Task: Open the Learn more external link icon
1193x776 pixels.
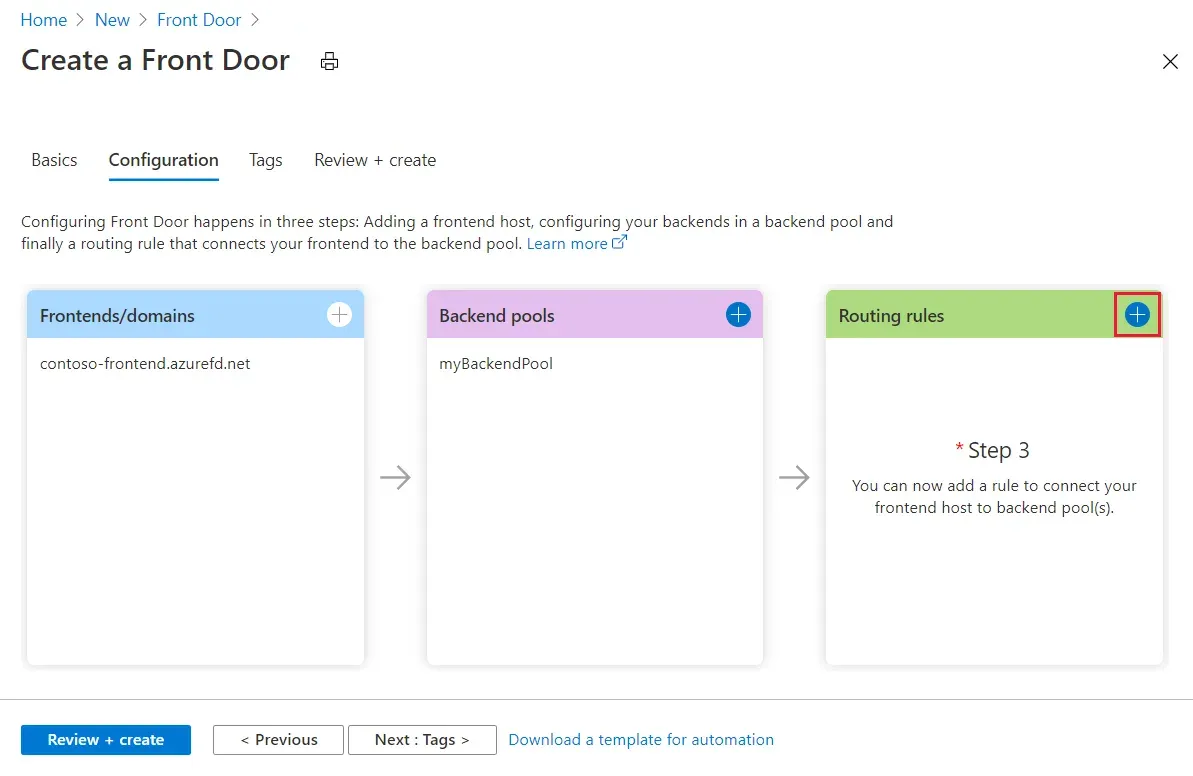Action: click(620, 242)
